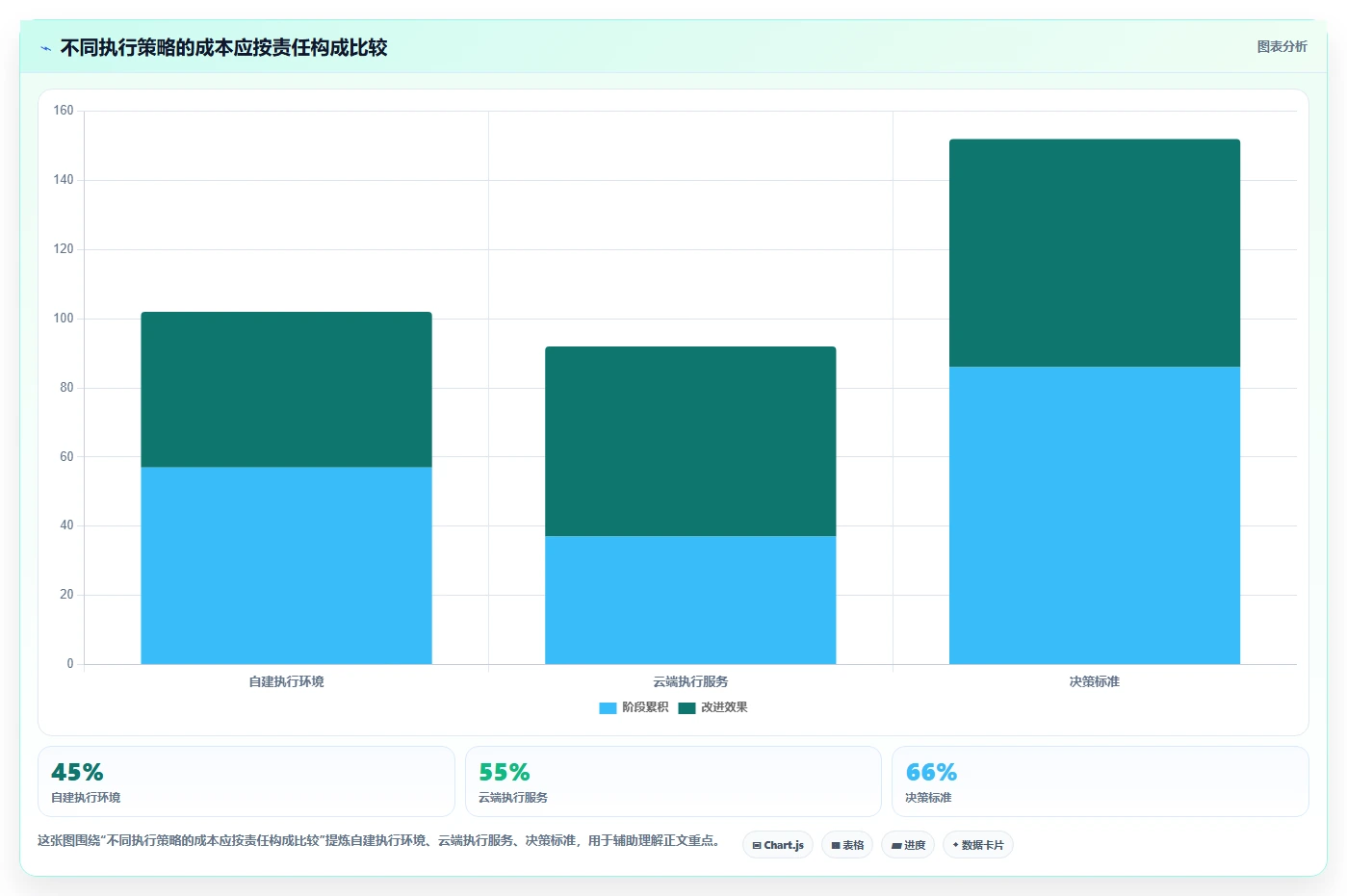Click the 决策标准 x-axis label

click(x=1095, y=681)
